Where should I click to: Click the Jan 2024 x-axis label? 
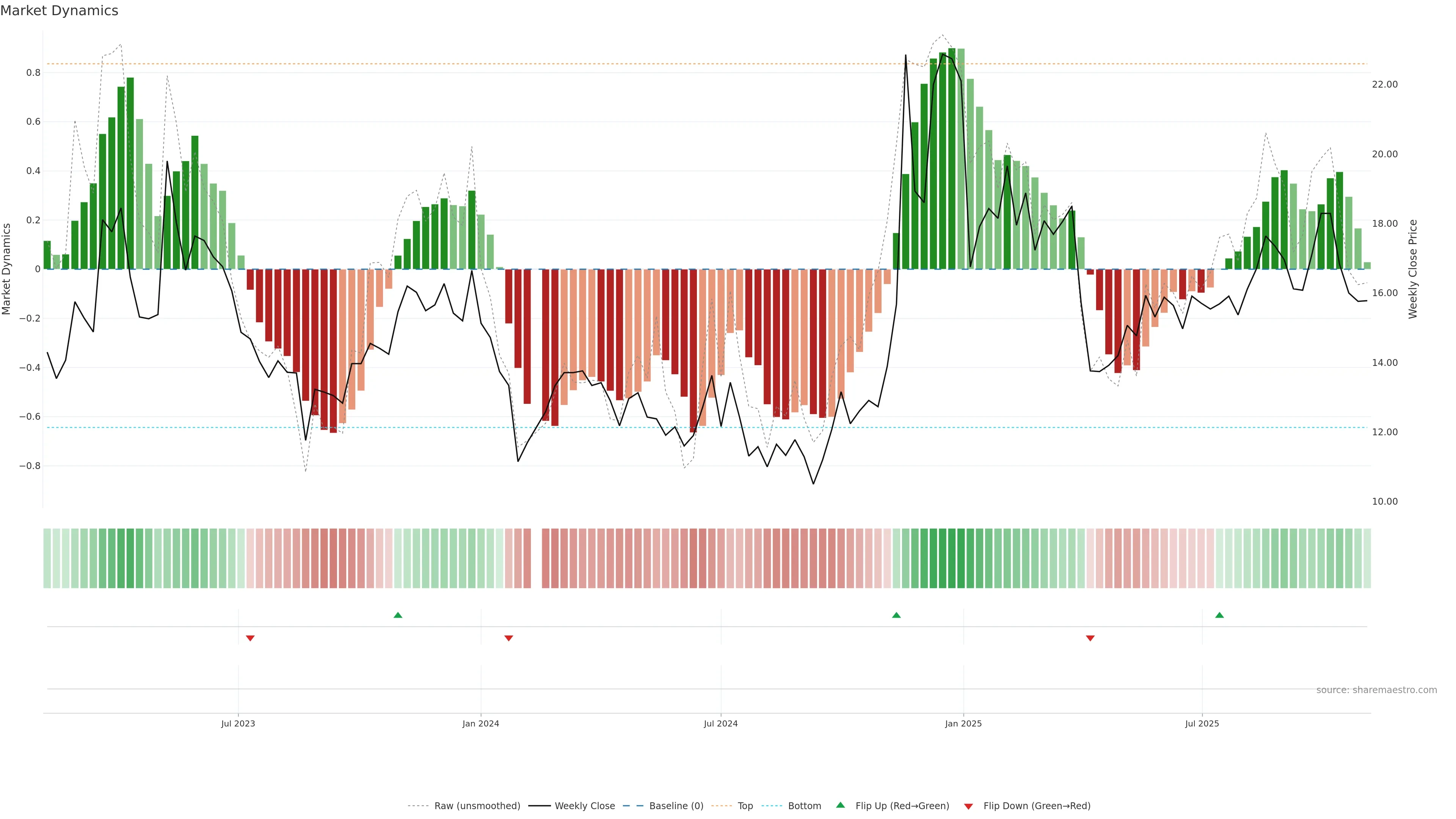tap(480, 723)
